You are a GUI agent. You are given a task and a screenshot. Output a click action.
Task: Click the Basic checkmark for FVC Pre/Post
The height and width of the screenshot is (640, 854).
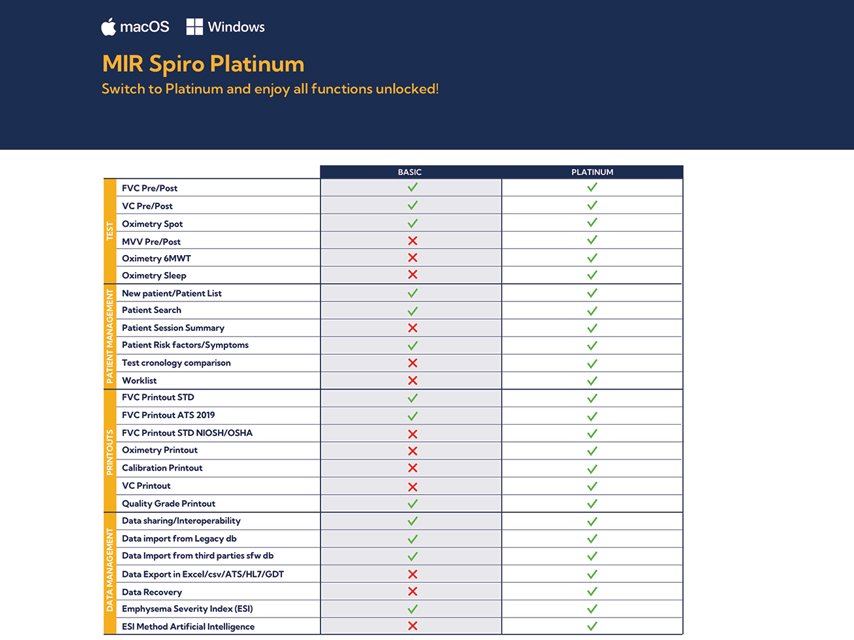click(x=412, y=187)
